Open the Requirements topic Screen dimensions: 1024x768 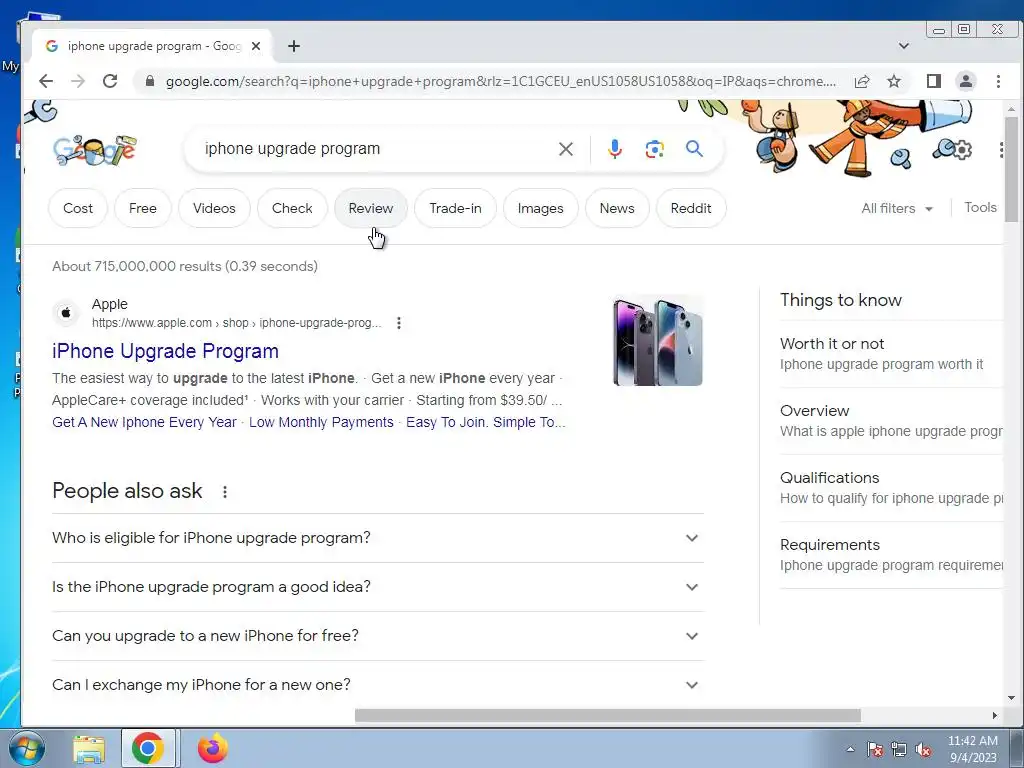tap(891, 554)
